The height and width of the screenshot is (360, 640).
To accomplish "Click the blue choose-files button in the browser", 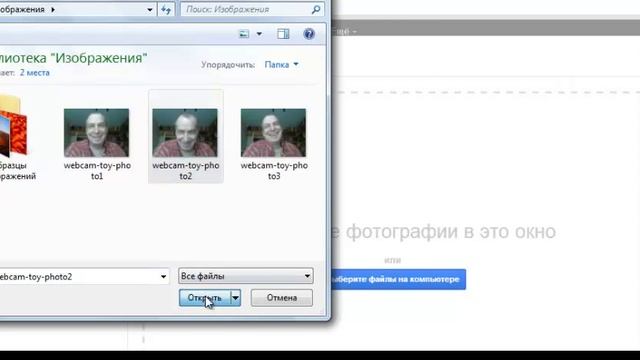I will click(x=398, y=280).
